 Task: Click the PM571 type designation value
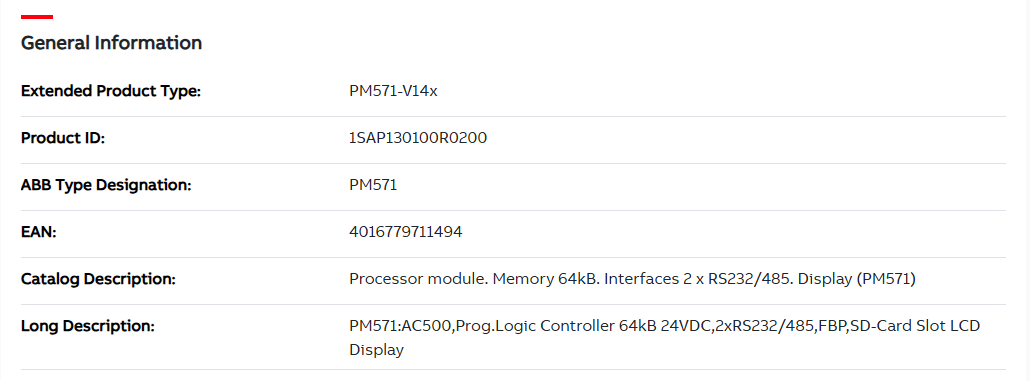[x=373, y=185]
